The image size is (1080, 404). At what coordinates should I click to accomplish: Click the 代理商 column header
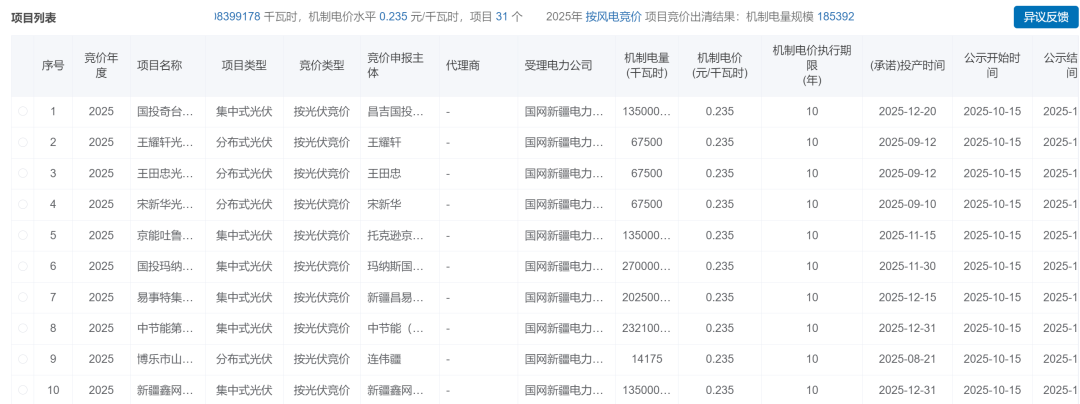coord(478,66)
